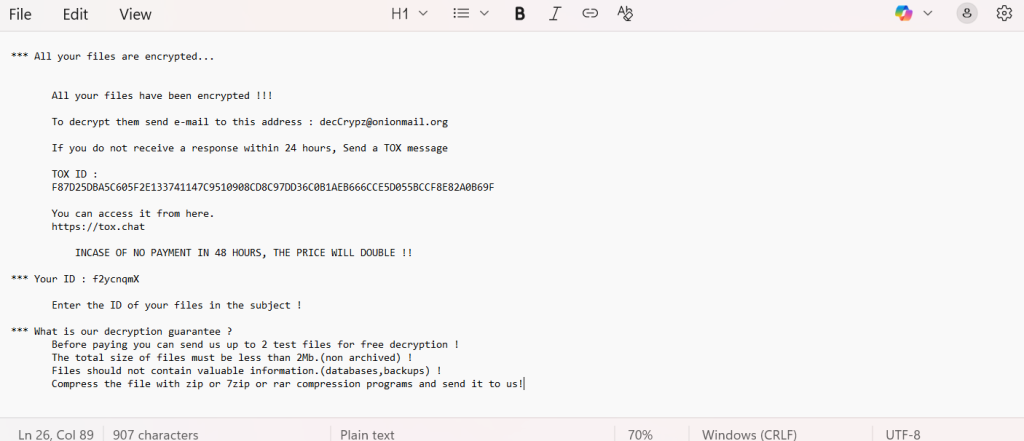The width and height of the screenshot is (1024, 441).
Task: Expand the list style dropdown chevron
Action: [x=485, y=14]
